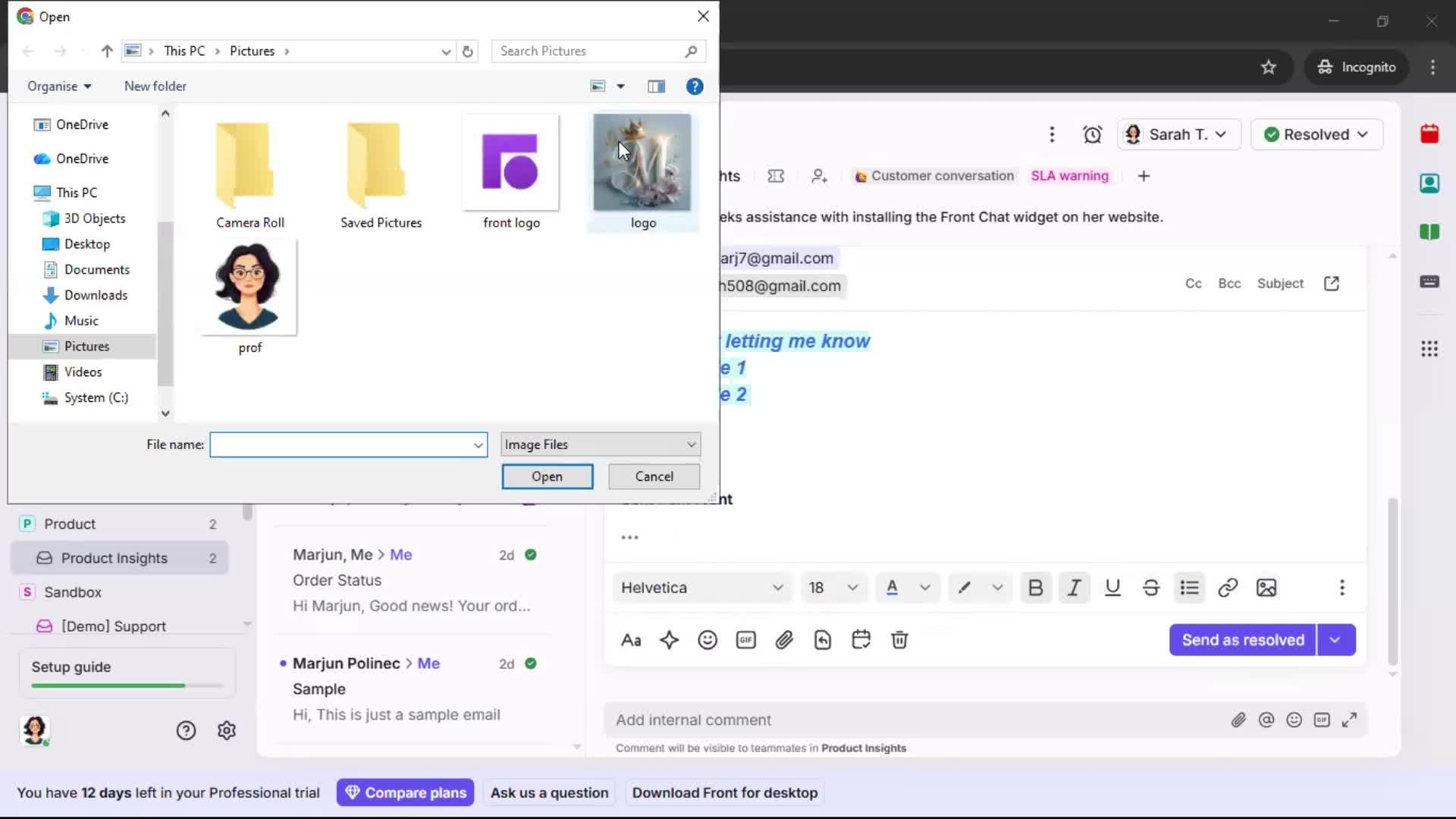
Task: Open the Organise menu in the dialog
Action: 59,86
